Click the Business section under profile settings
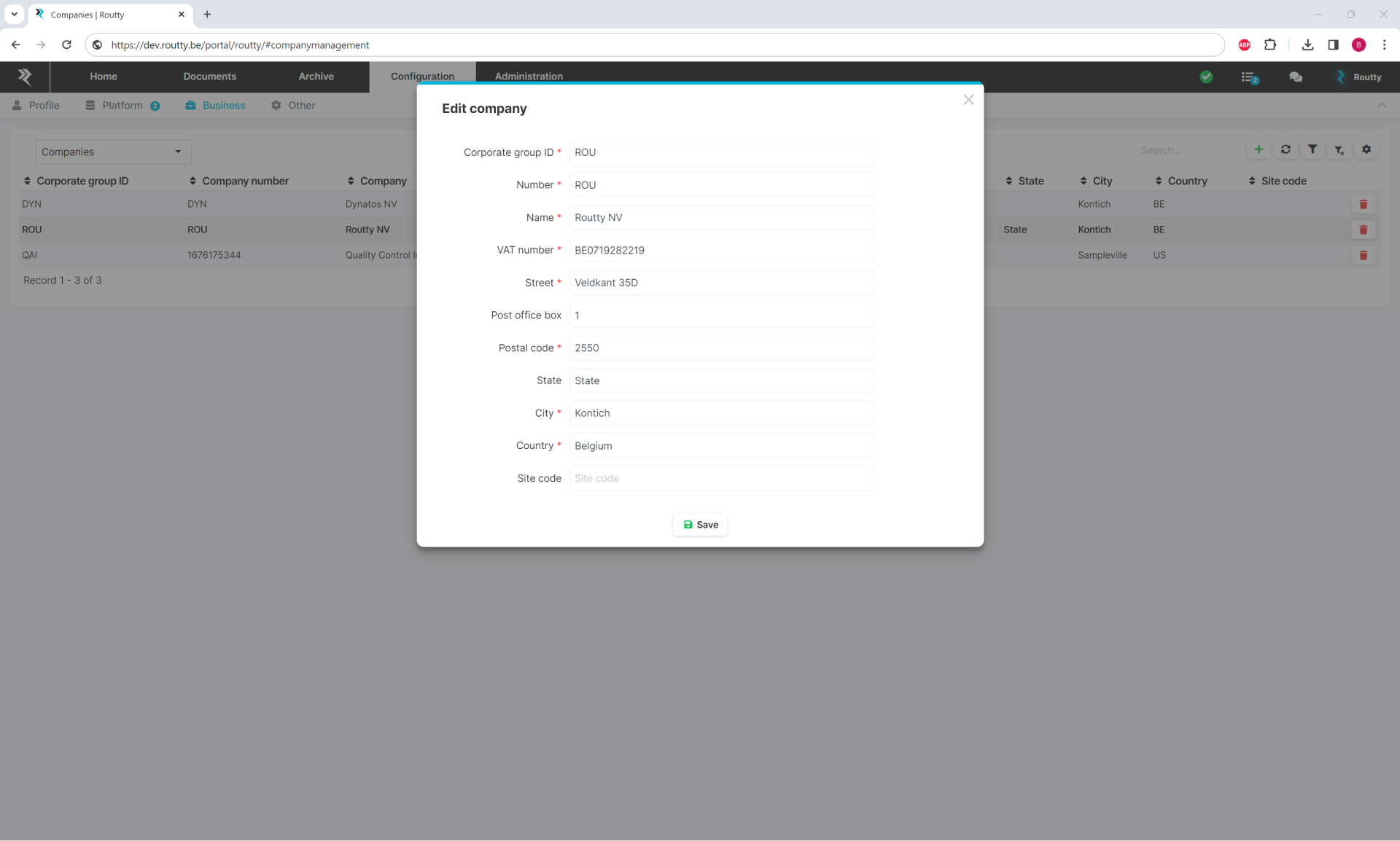The width and height of the screenshot is (1400, 841). tap(223, 105)
